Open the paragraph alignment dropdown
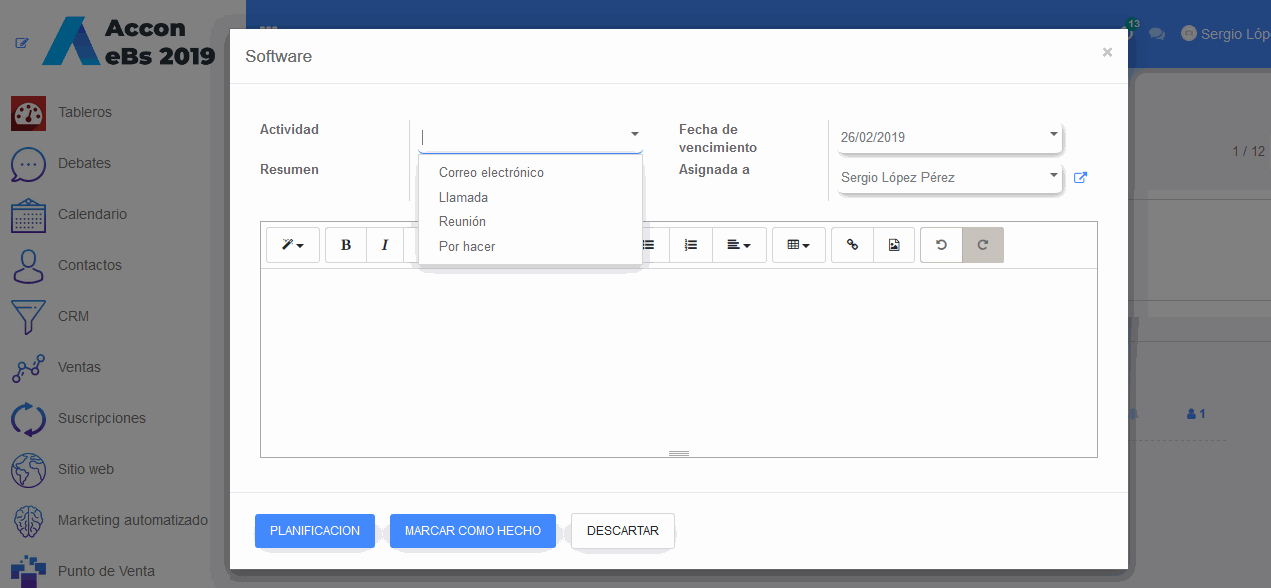This screenshot has width=1271, height=588. coord(739,245)
